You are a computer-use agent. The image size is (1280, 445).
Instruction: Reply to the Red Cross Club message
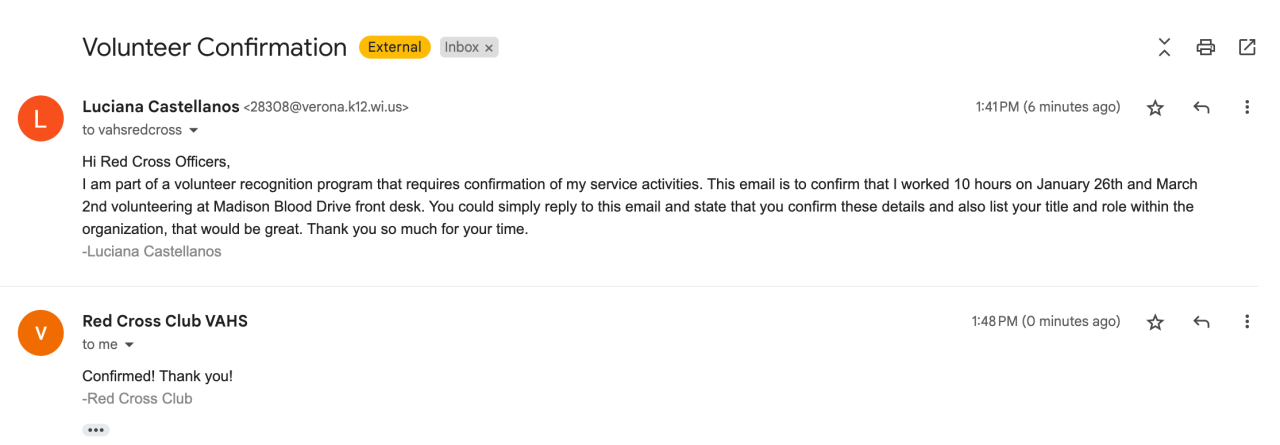click(x=1202, y=322)
